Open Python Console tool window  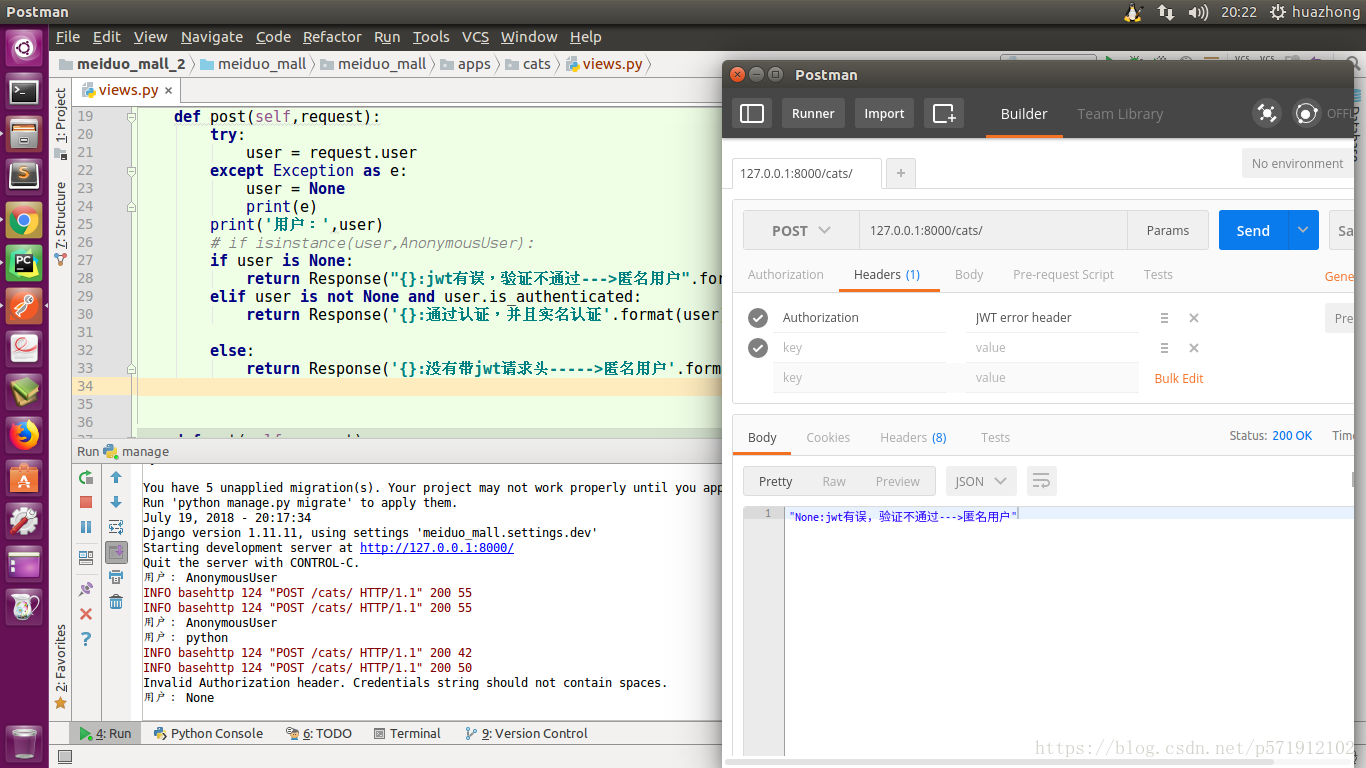pos(208,733)
